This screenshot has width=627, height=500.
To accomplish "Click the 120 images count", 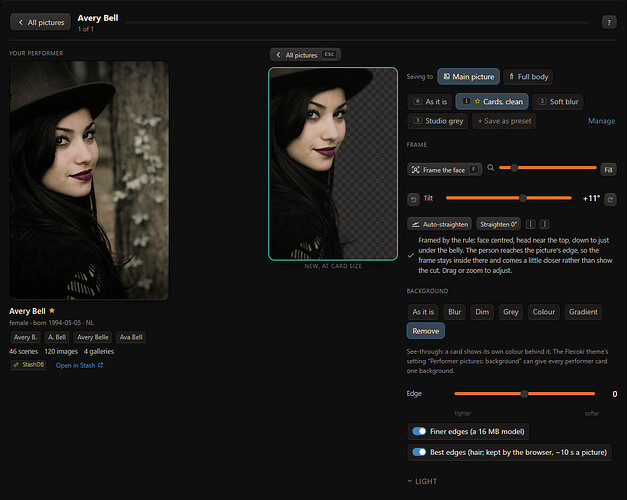I will (x=61, y=351).
